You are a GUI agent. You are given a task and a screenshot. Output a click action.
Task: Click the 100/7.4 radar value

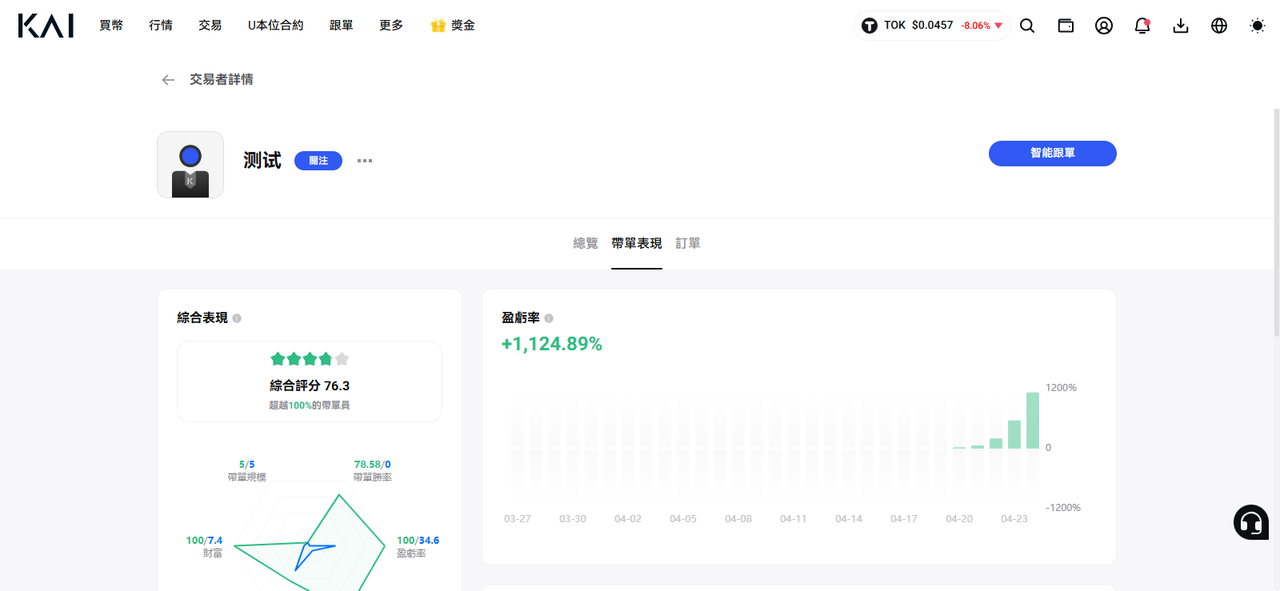(205, 540)
